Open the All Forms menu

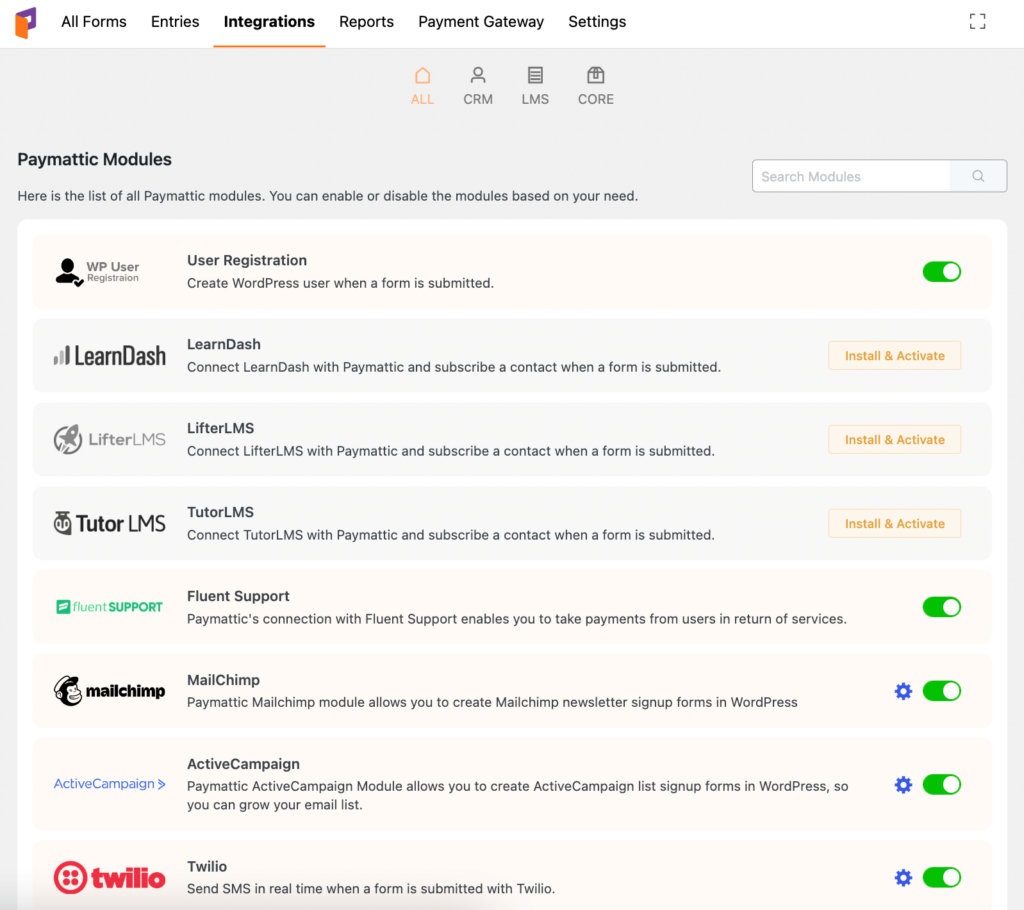[94, 22]
